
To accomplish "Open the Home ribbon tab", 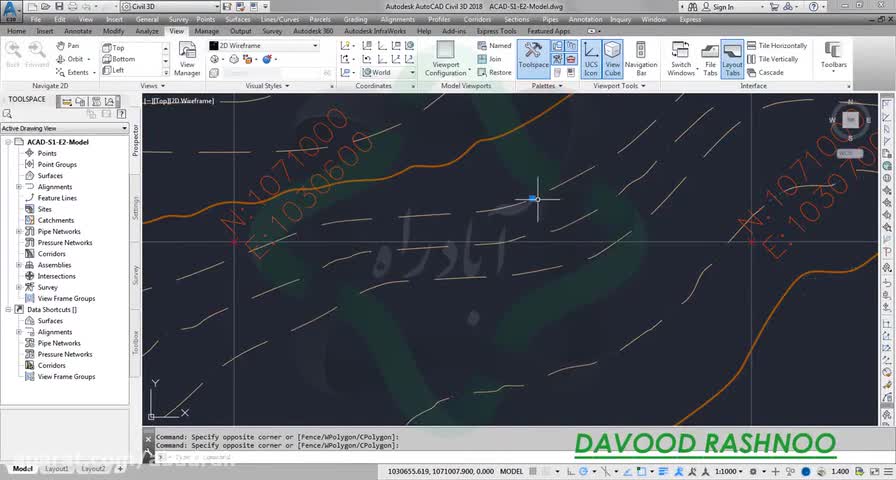I will (16, 31).
